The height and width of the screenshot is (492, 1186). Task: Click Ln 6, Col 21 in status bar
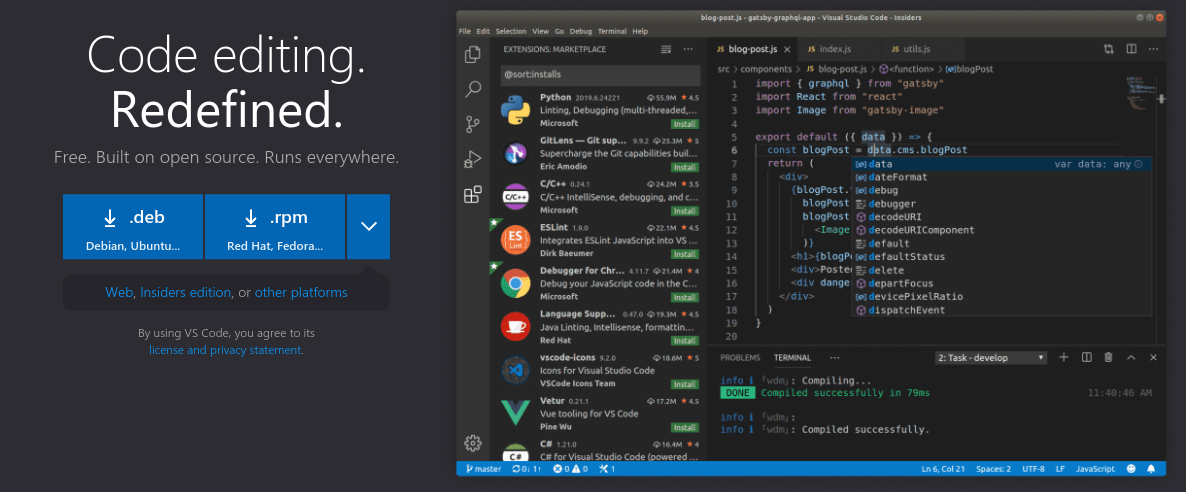tap(941, 469)
